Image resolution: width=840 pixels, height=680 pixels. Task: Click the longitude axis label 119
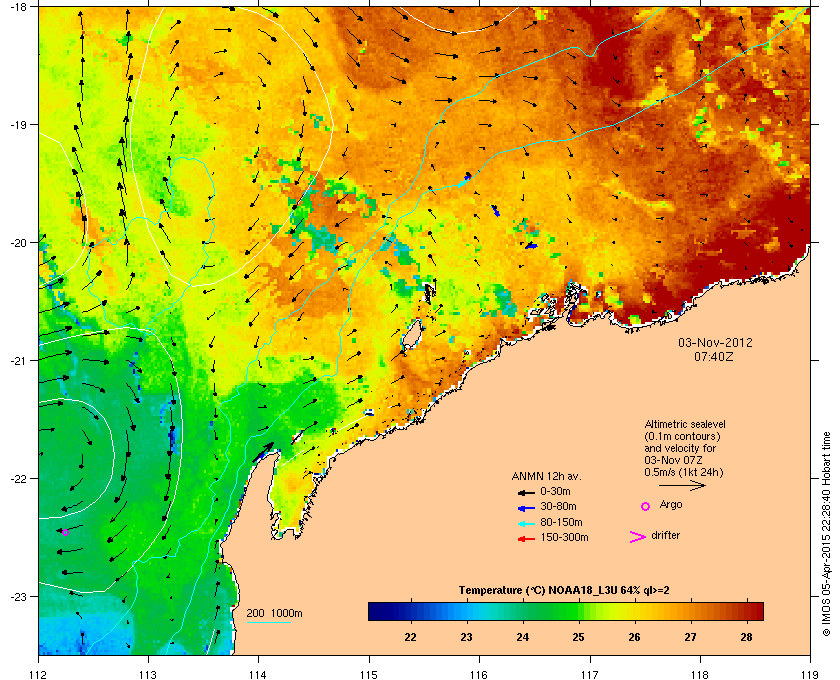tap(811, 674)
